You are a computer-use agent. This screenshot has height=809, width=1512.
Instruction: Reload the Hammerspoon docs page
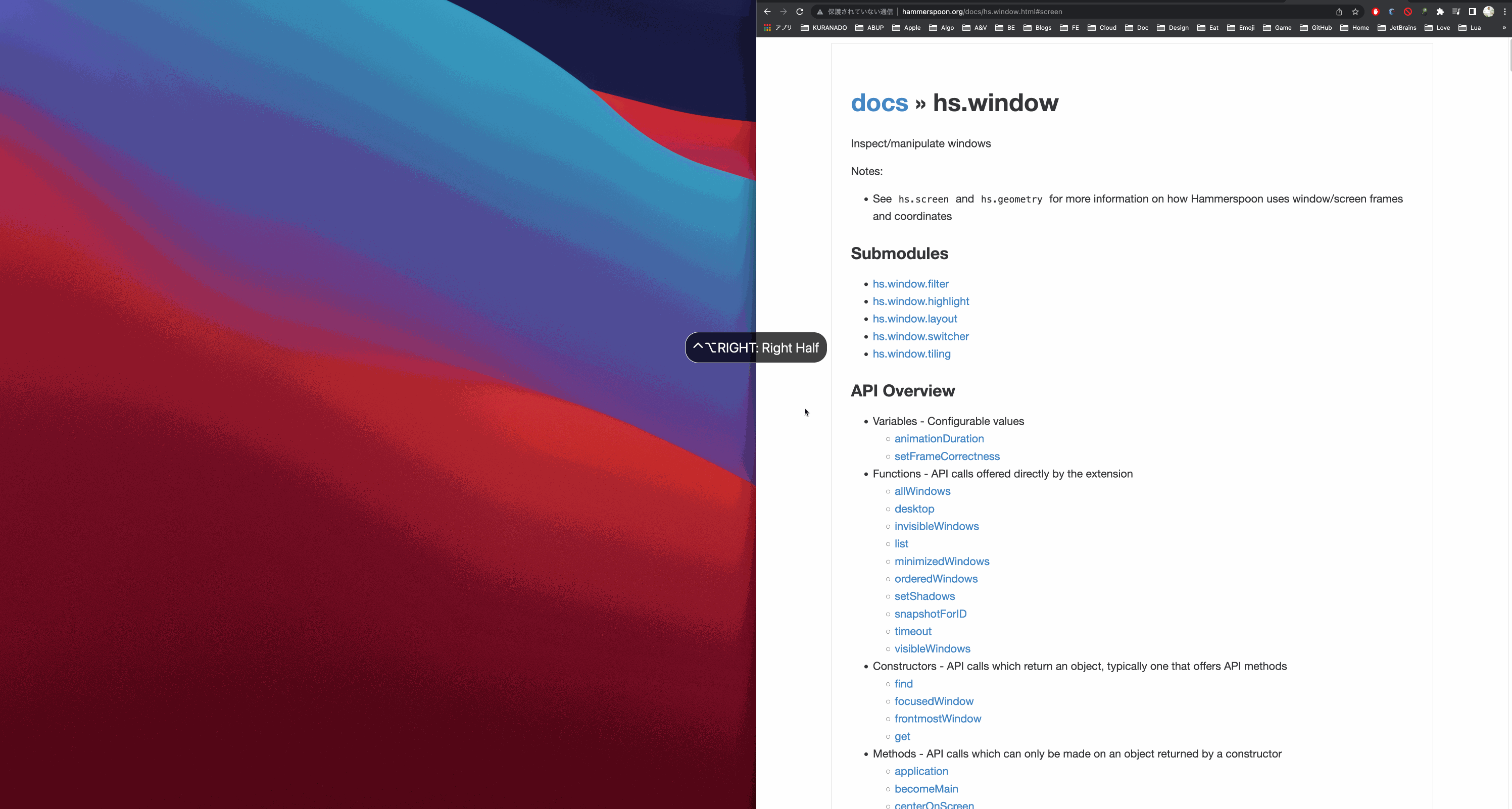pyautogui.click(x=799, y=12)
